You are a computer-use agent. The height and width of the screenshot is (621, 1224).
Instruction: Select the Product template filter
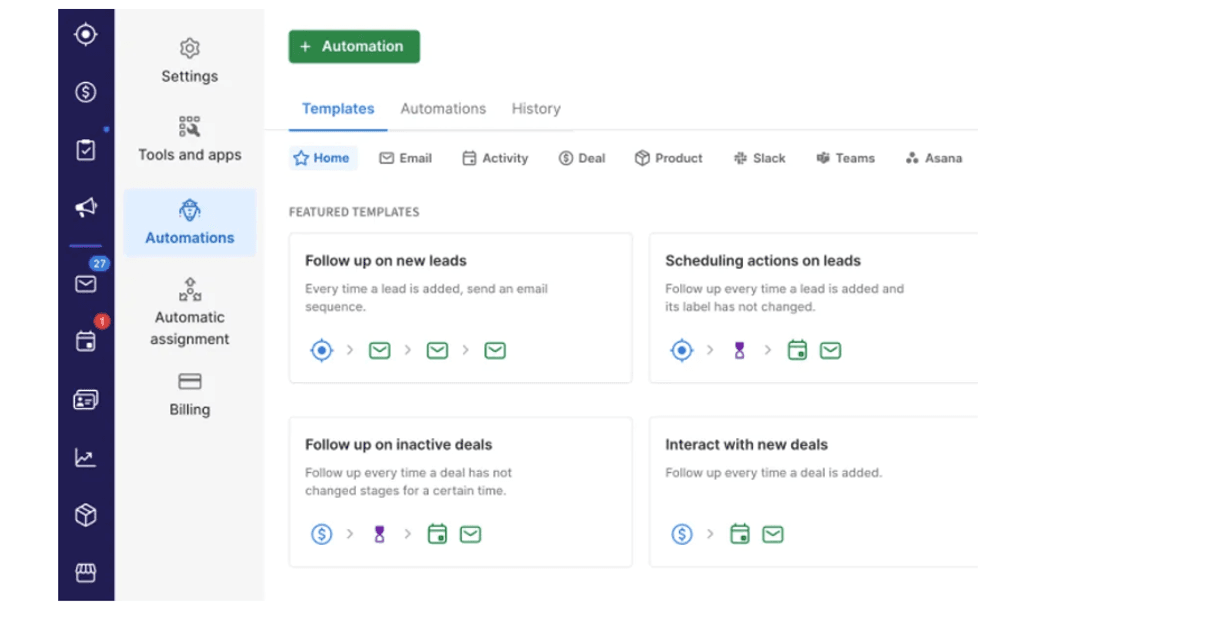tap(669, 158)
